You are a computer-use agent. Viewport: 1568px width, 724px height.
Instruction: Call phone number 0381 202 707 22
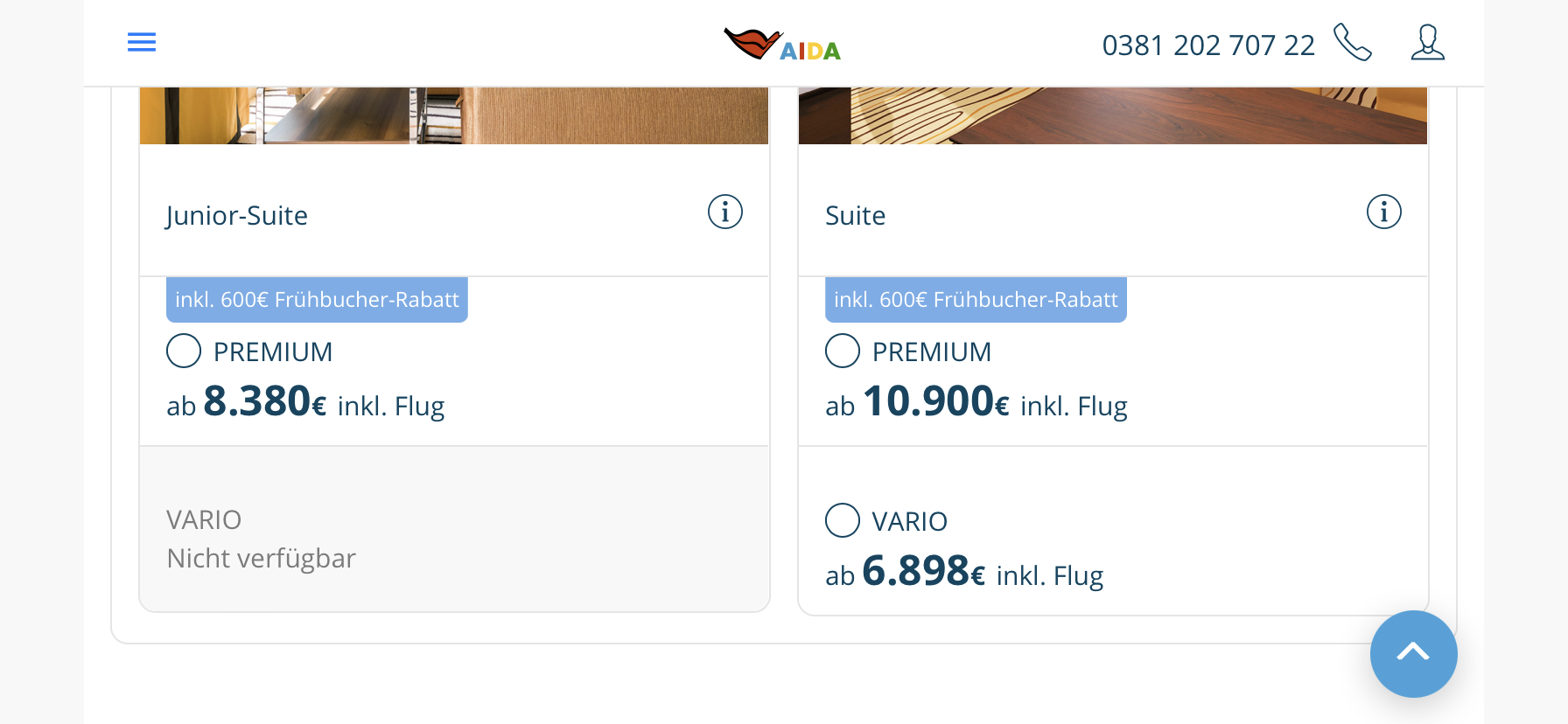click(1207, 45)
